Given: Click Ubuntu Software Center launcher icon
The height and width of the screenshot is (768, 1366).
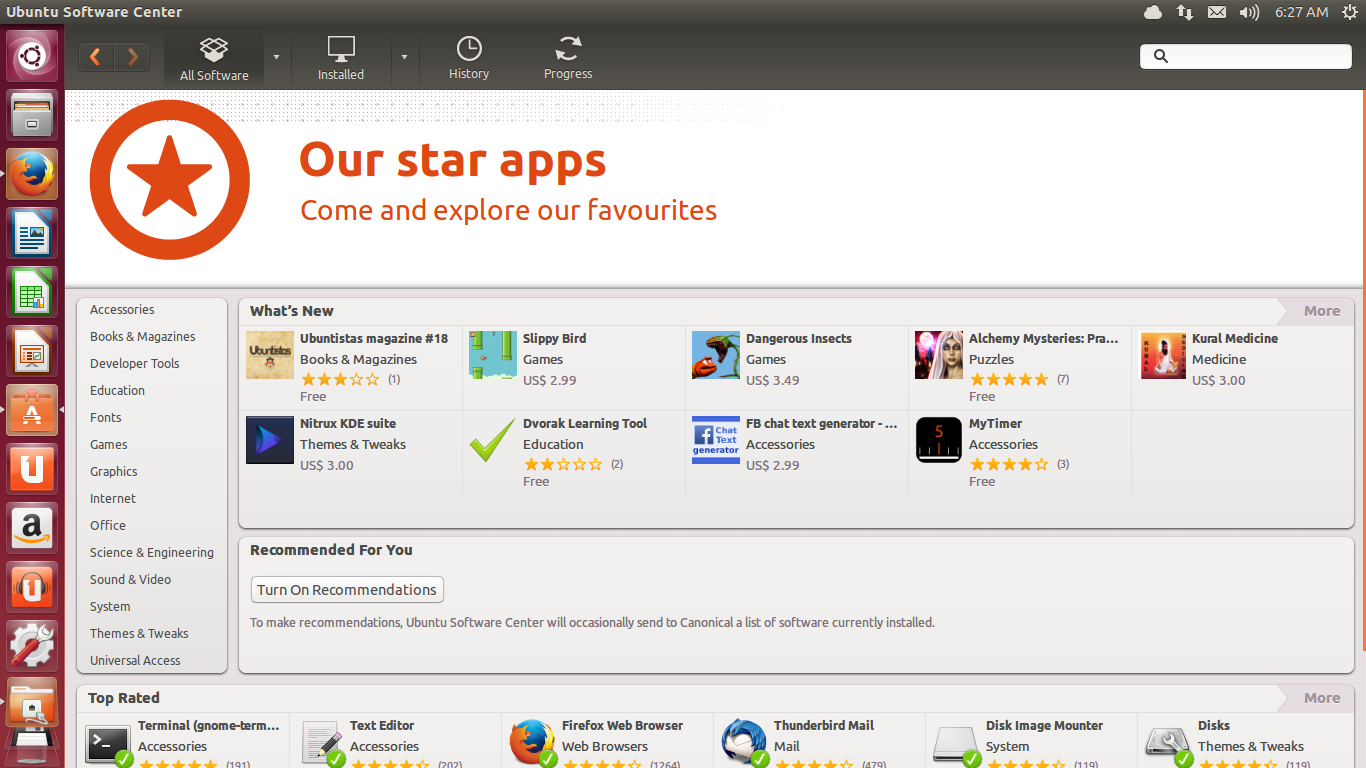Looking at the screenshot, I should [x=33, y=410].
